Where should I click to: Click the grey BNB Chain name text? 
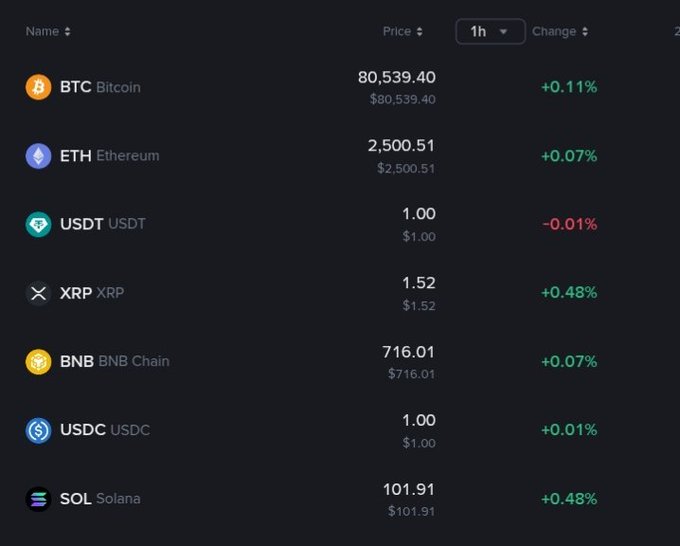(134, 361)
